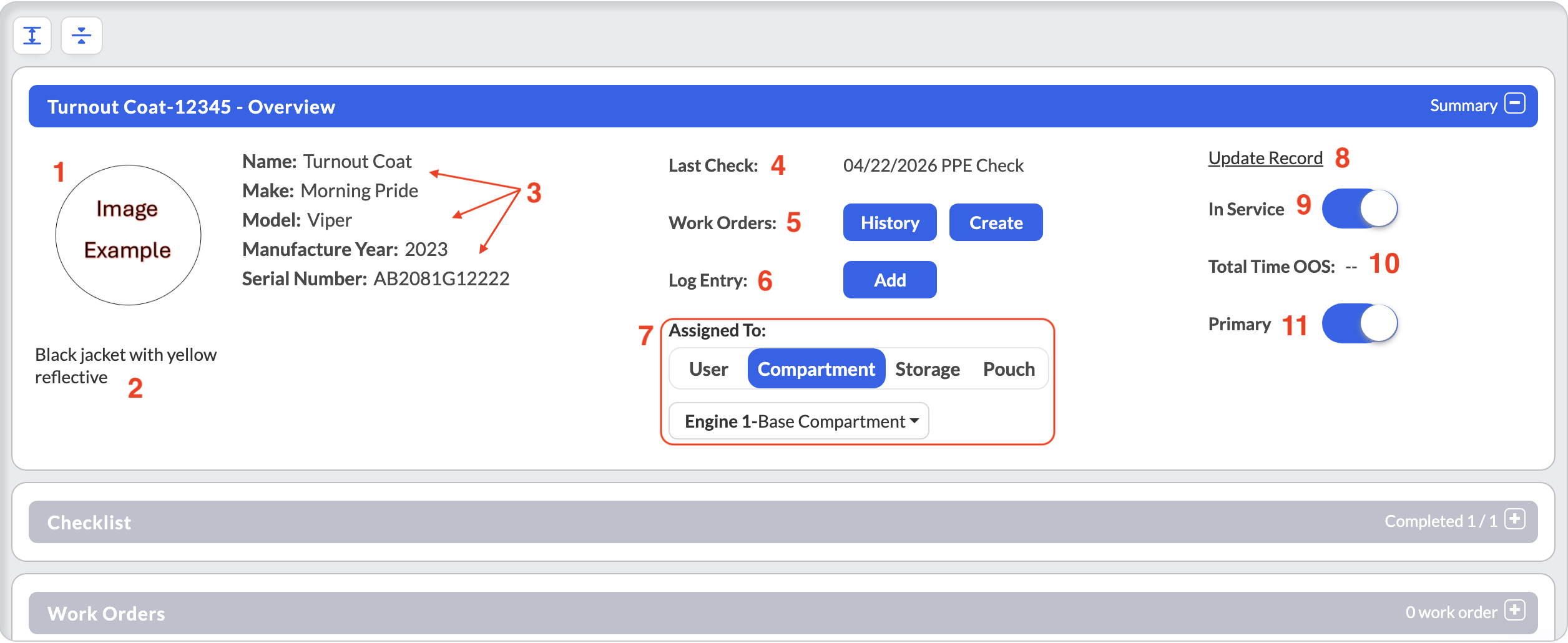Viewport: 1568px width, 643px height.
Task: Click the serial number AB2081G12222
Action: tap(441, 278)
